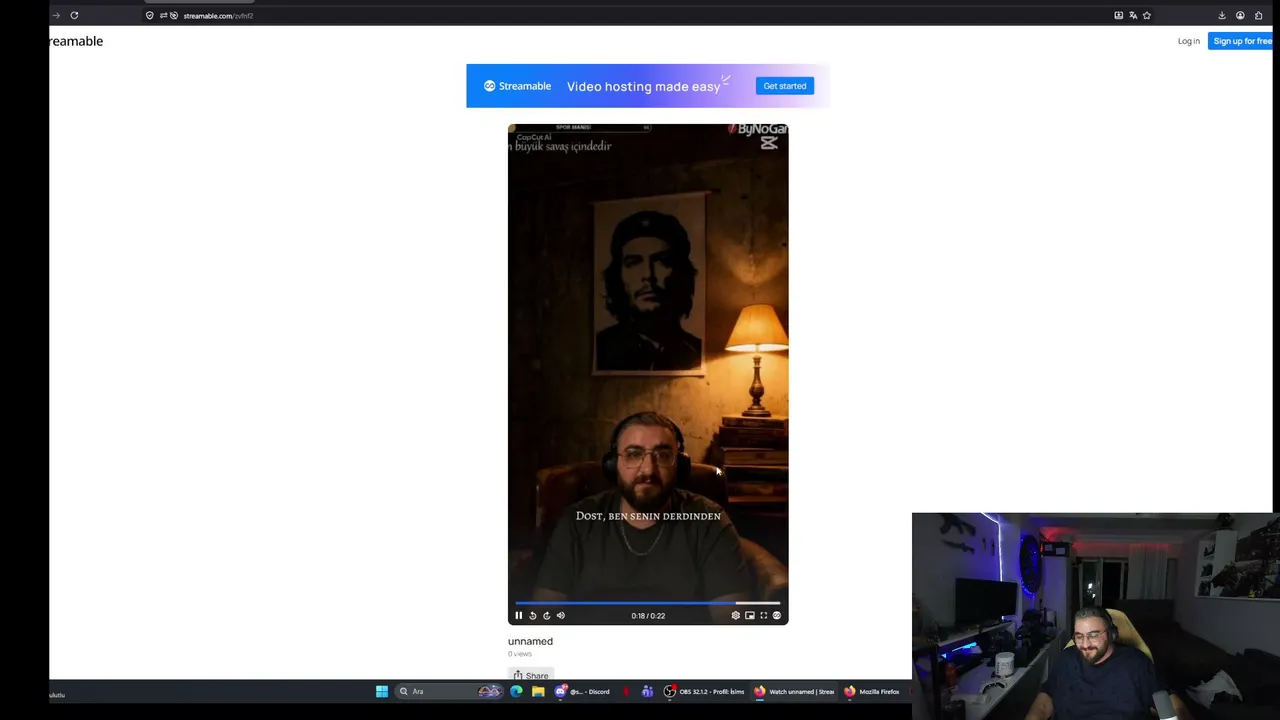Bookmark this page with the star icon
The image size is (1280, 720).
point(1147,15)
